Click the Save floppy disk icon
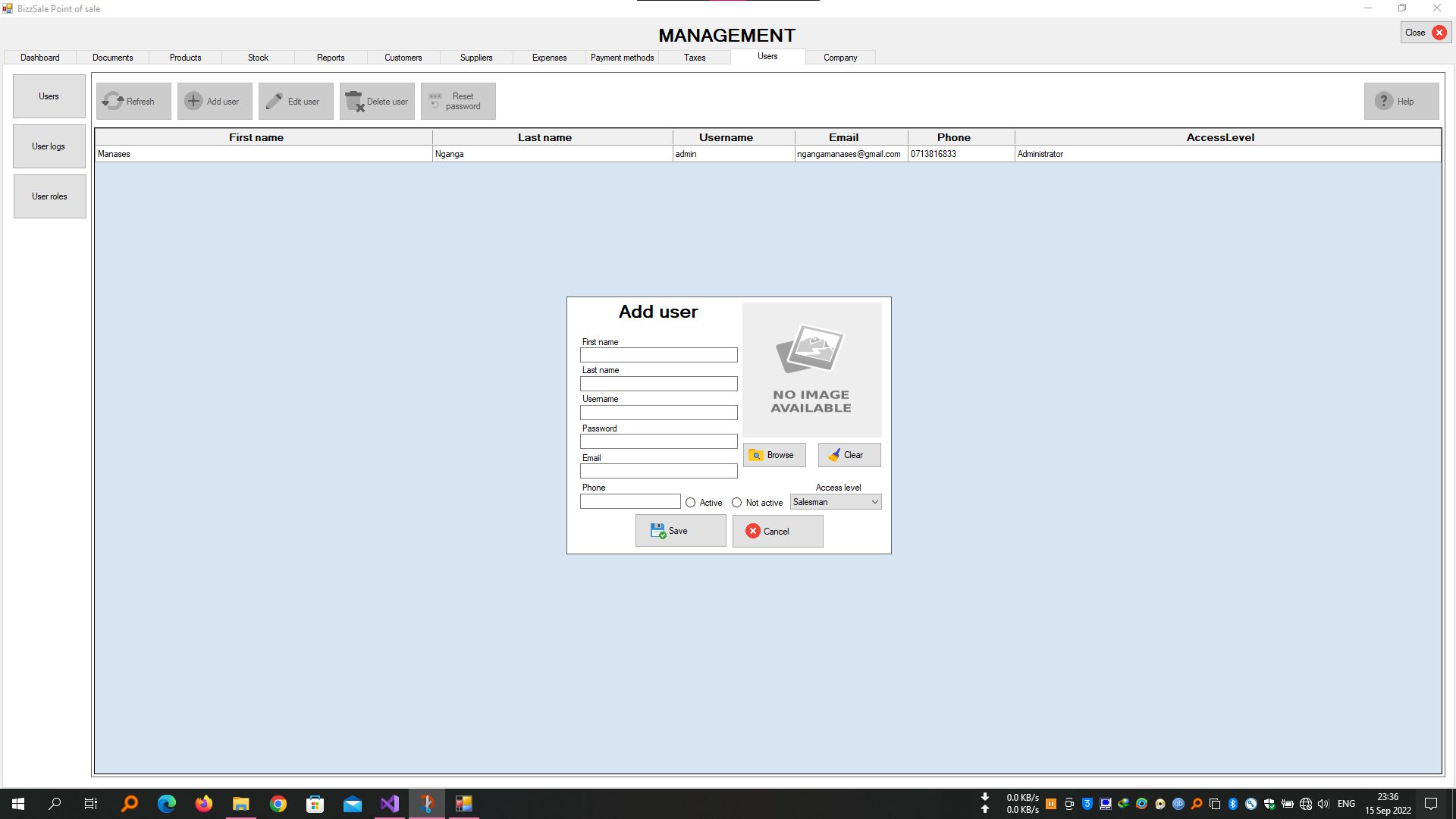This screenshot has height=819, width=1456. pyautogui.click(x=657, y=531)
